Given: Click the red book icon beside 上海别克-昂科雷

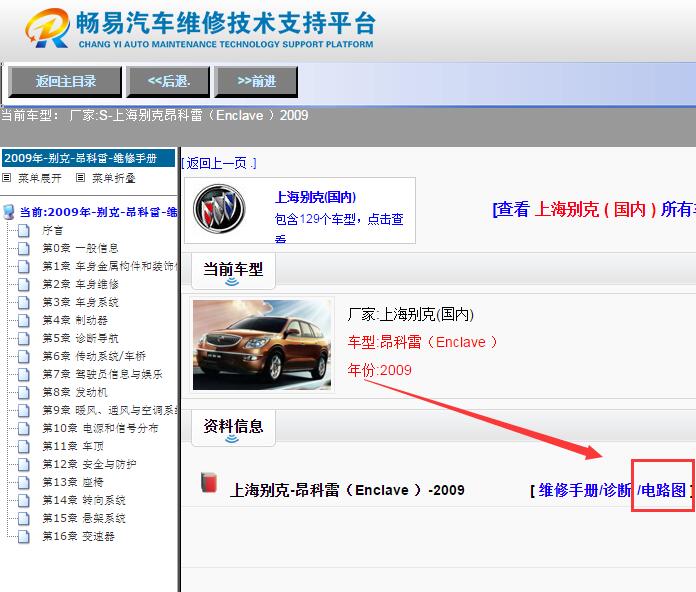Looking at the screenshot, I should coord(209,482).
